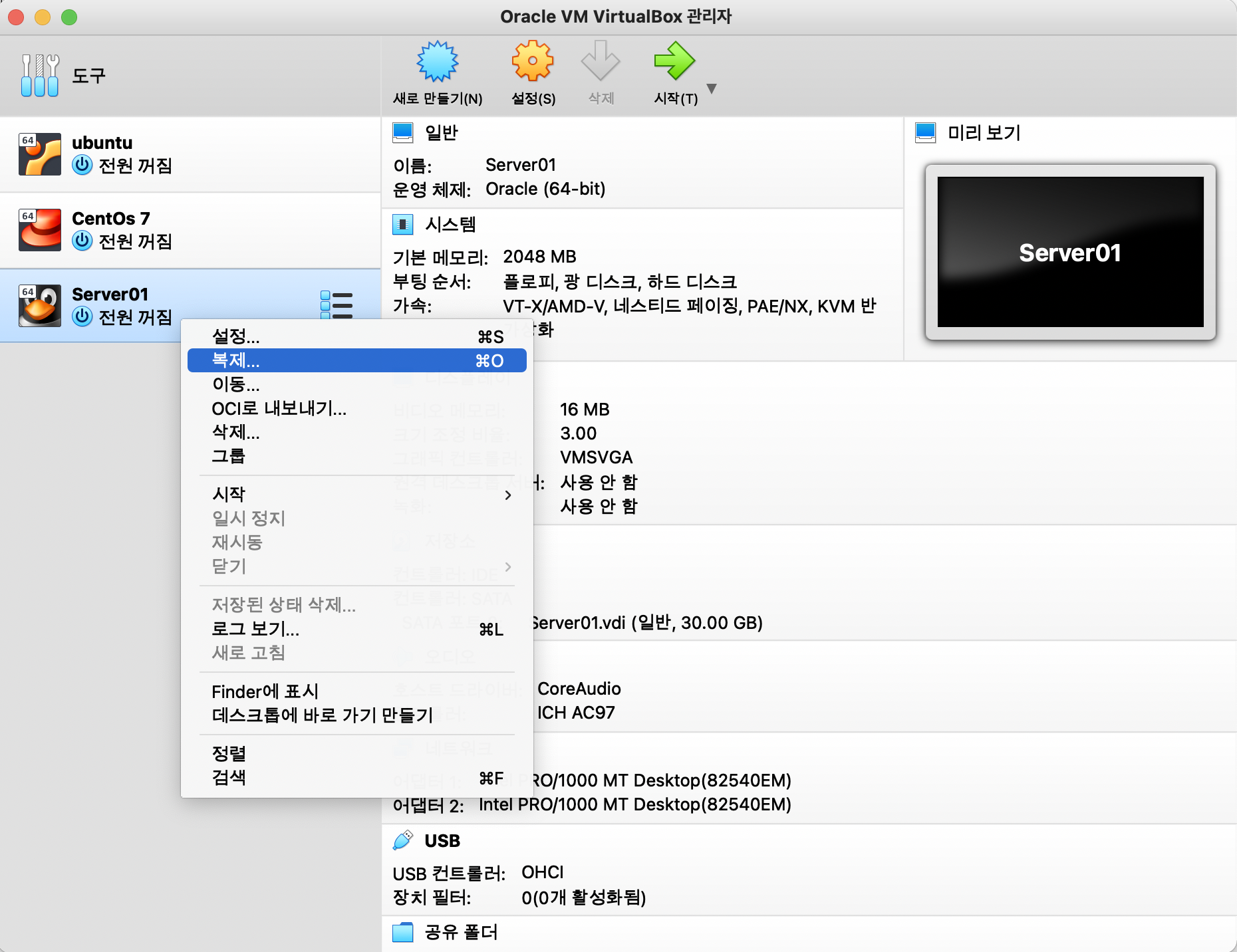Select 일시 정지 (pause) menu entry
1237x952 pixels.
357,519
